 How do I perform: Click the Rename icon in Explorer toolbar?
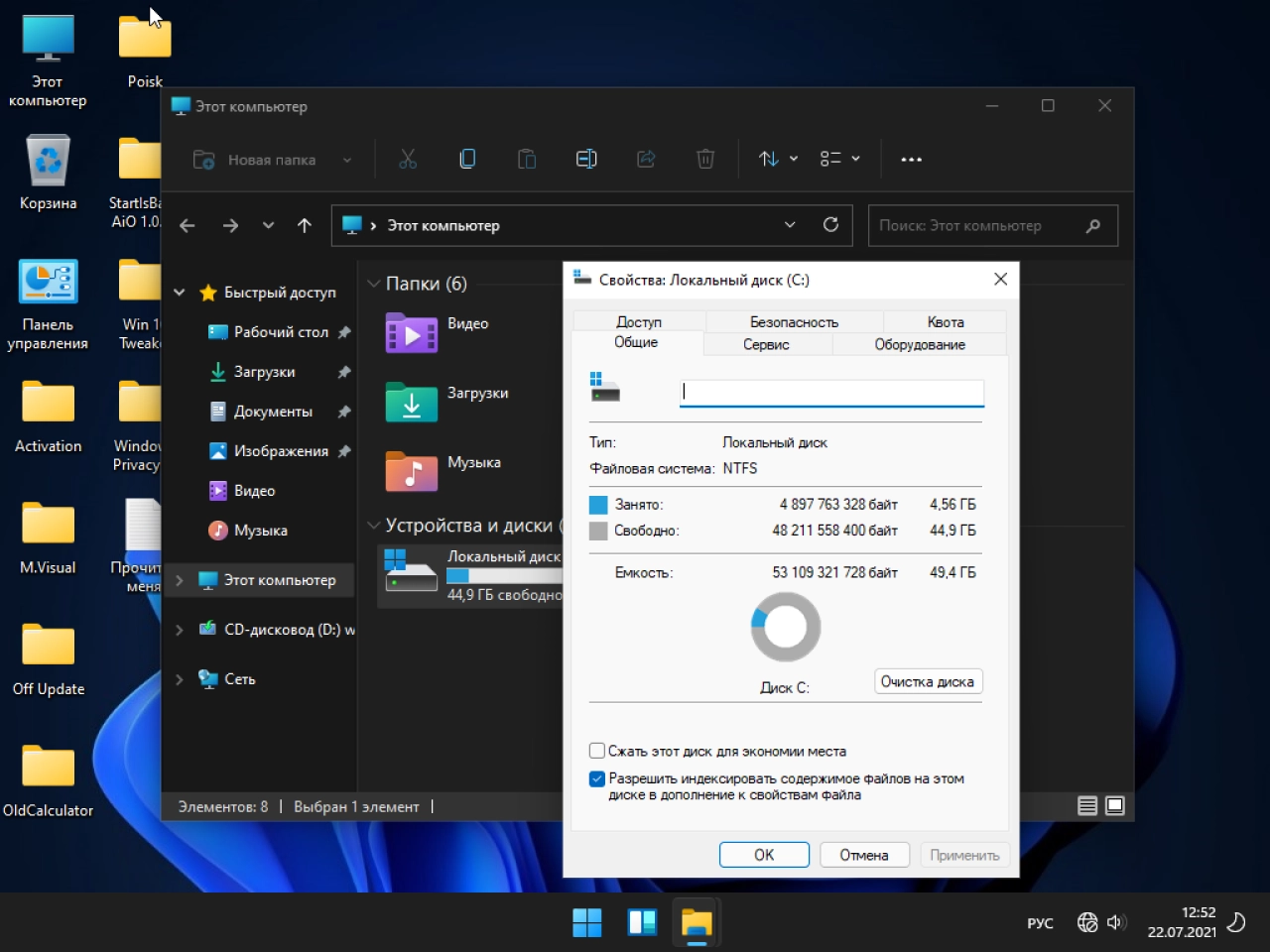click(586, 159)
